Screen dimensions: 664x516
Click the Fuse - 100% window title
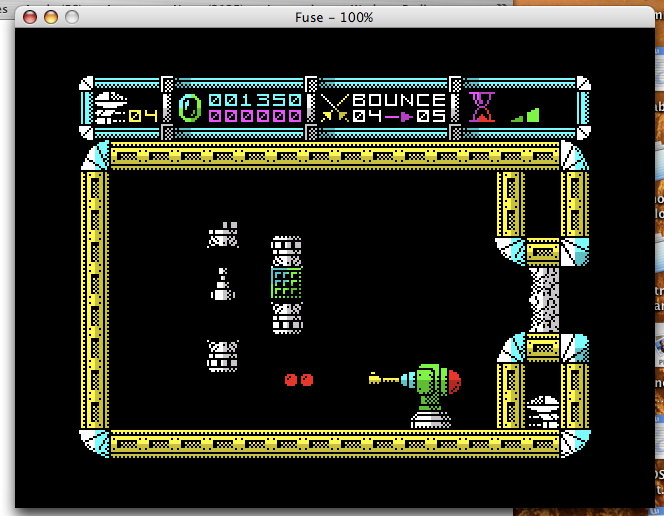[334, 17]
